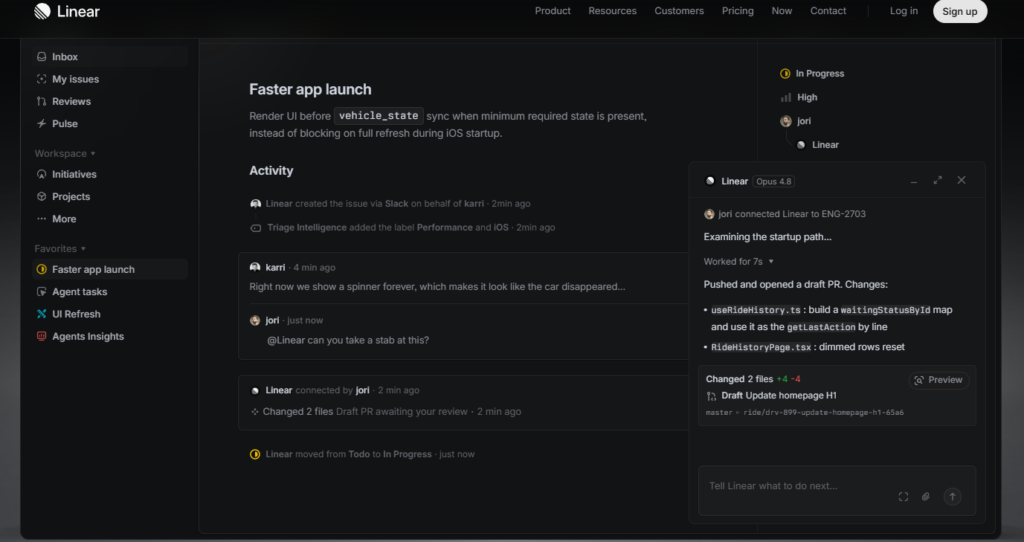
Task: Expand the Worked for 7s details
Action: (739, 261)
